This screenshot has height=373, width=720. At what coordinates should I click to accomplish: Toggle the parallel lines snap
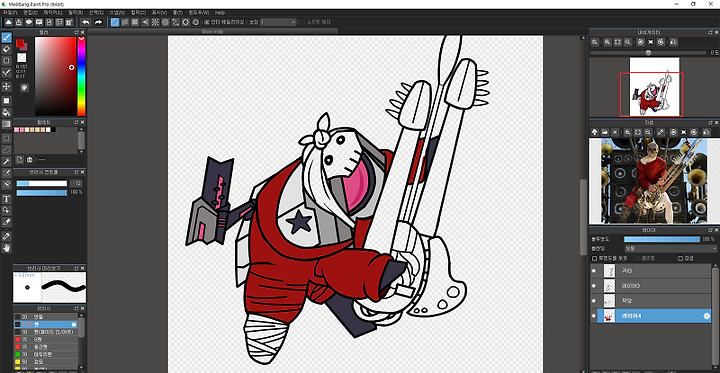pyautogui.click(x=125, y=22)
